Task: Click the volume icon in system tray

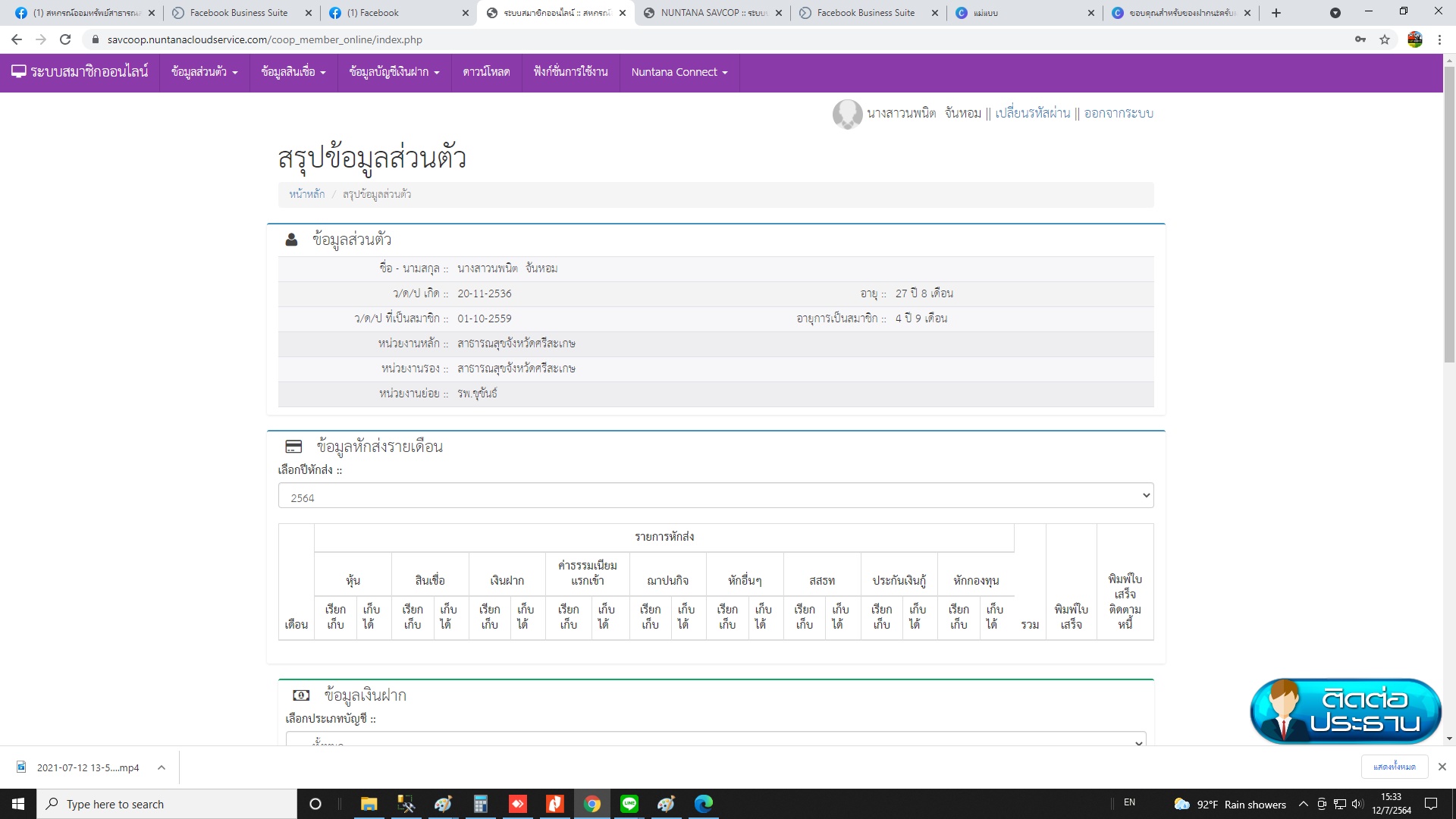Action: (1357, 804)
